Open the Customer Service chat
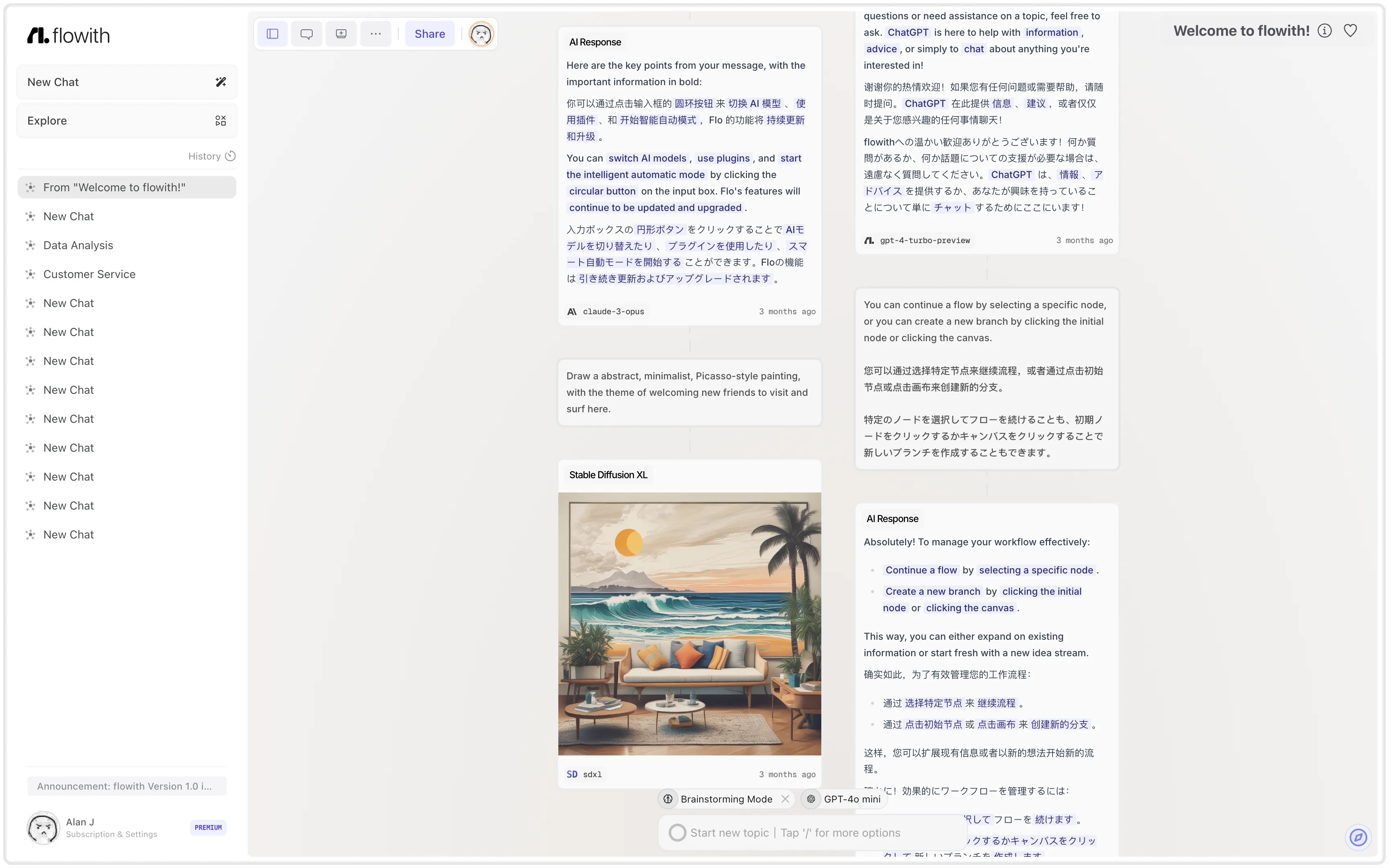 (x=89, y=274)
